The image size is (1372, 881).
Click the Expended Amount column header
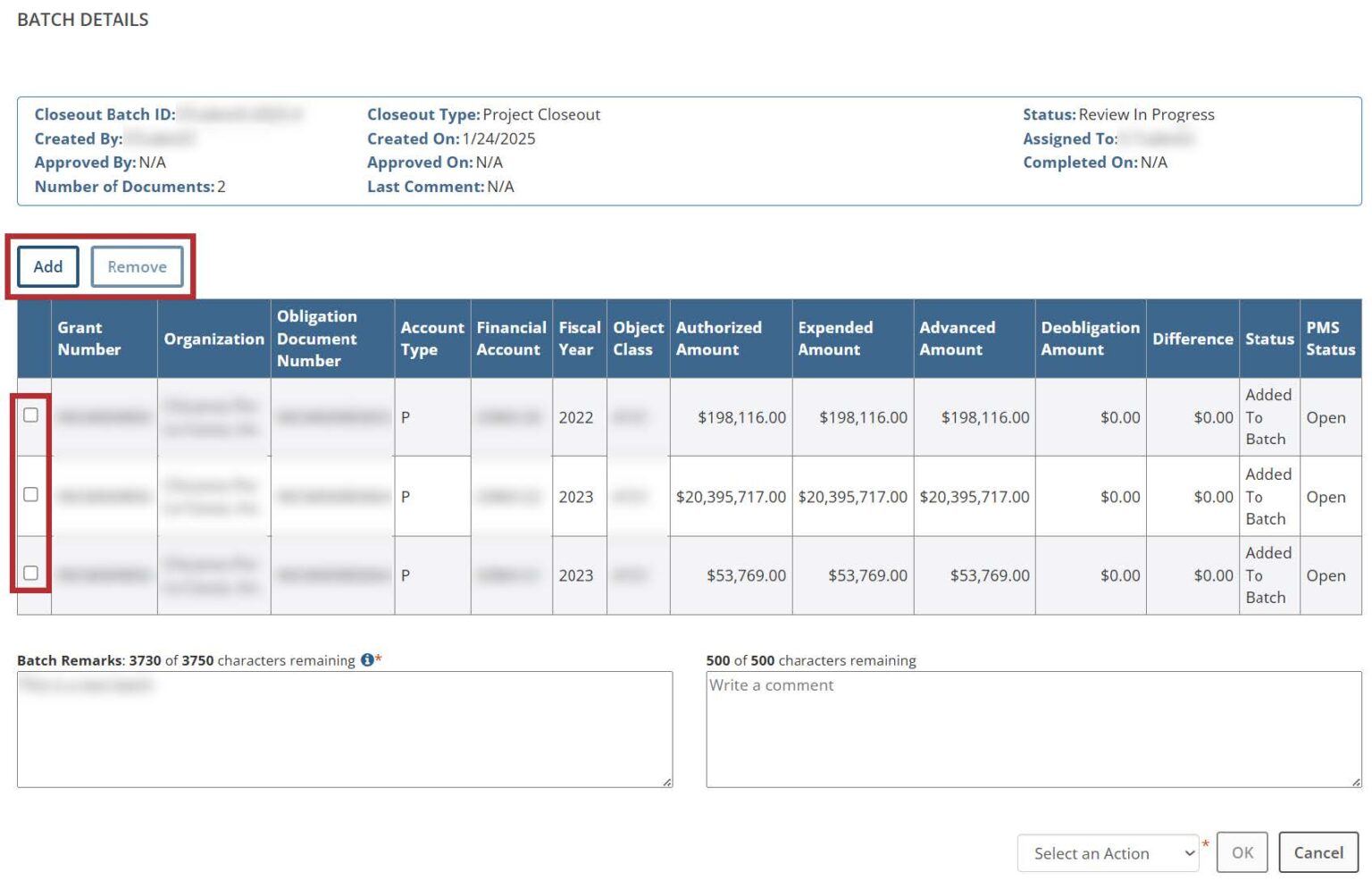tap(835, 339)
